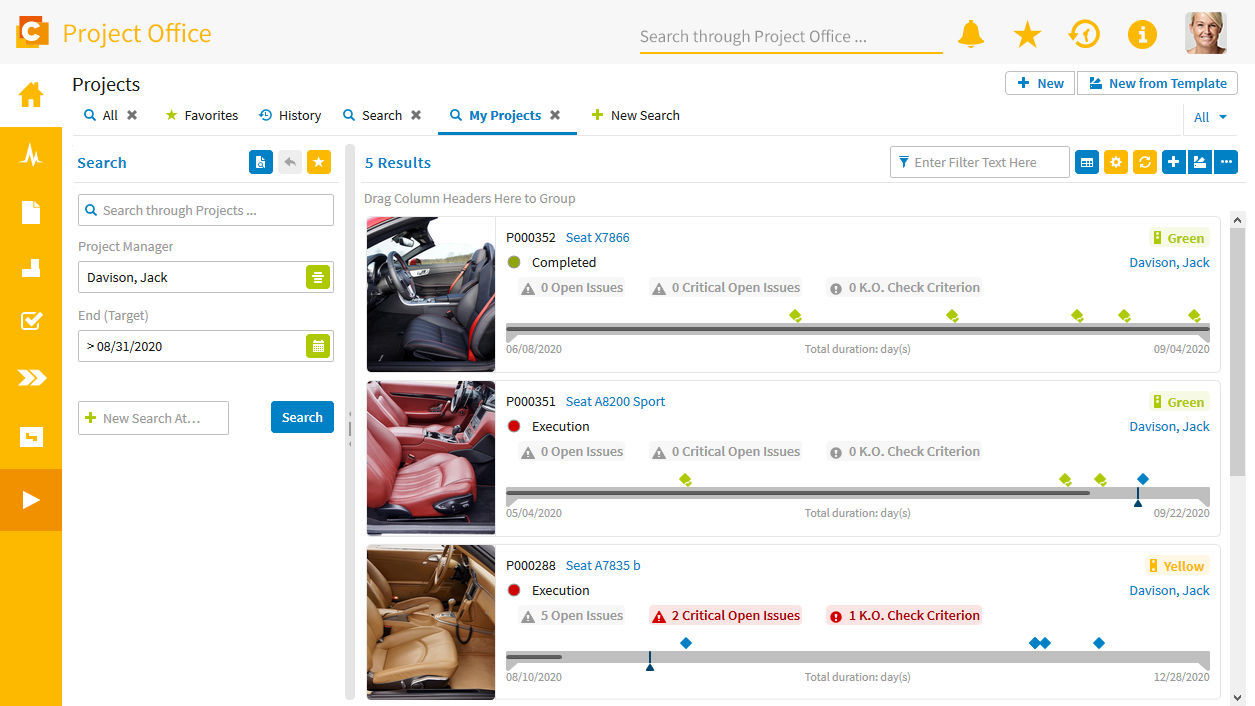Save the current search as favorite star
Screen dimensions: 1255x706
(319, 161)
